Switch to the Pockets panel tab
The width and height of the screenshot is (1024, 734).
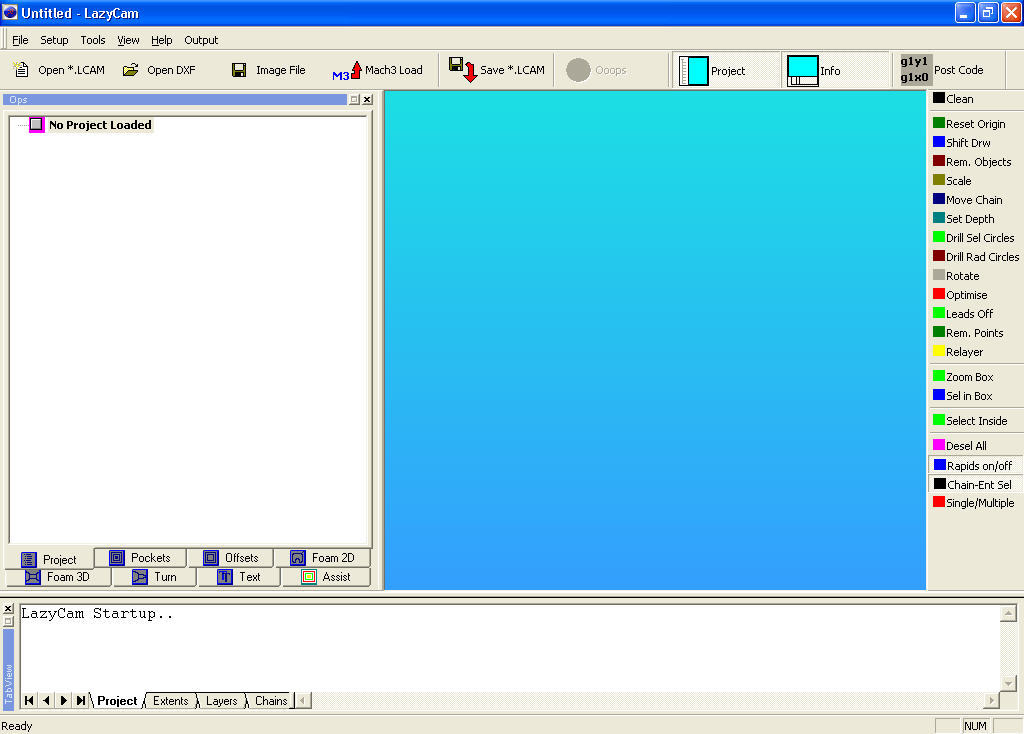click(x=140, y=558)
